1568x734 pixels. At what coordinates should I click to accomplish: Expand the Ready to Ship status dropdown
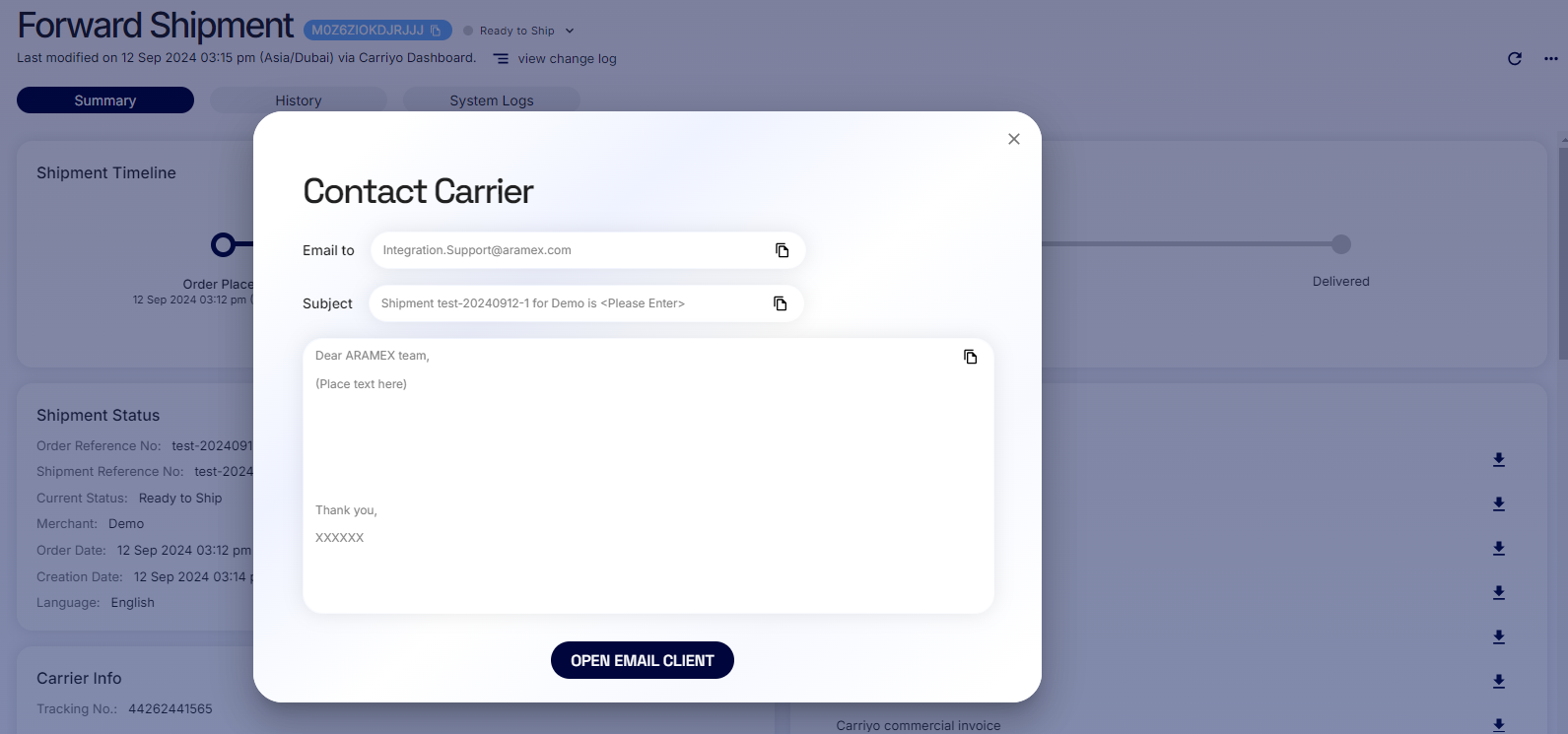coord(569,31)
